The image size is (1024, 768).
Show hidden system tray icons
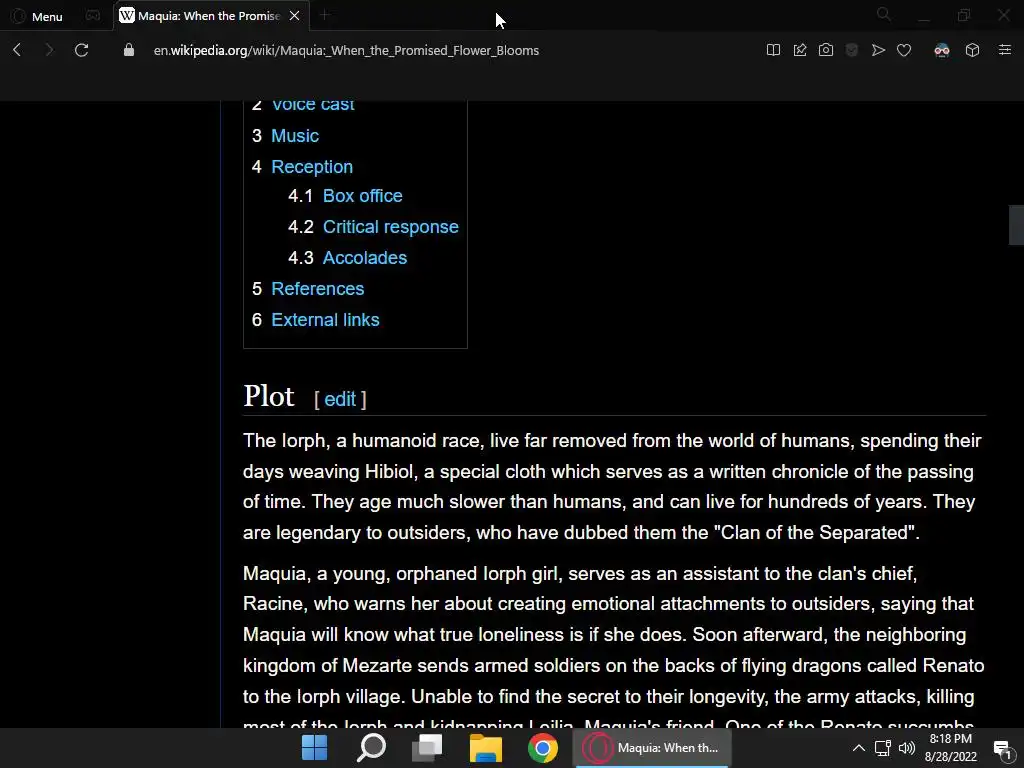point(859,748)
